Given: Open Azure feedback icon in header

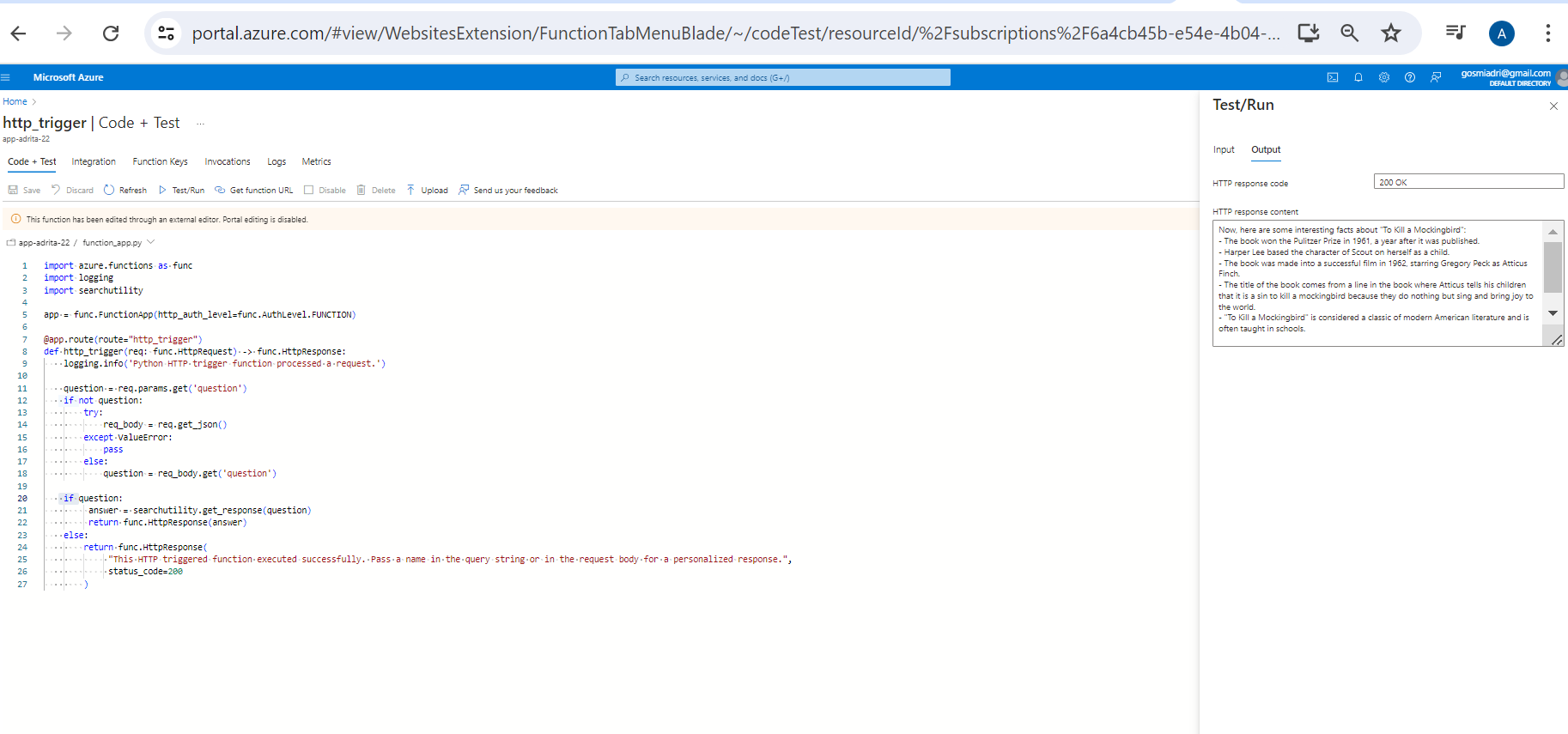Looking at the screenshot, I should click(1436, 77).
